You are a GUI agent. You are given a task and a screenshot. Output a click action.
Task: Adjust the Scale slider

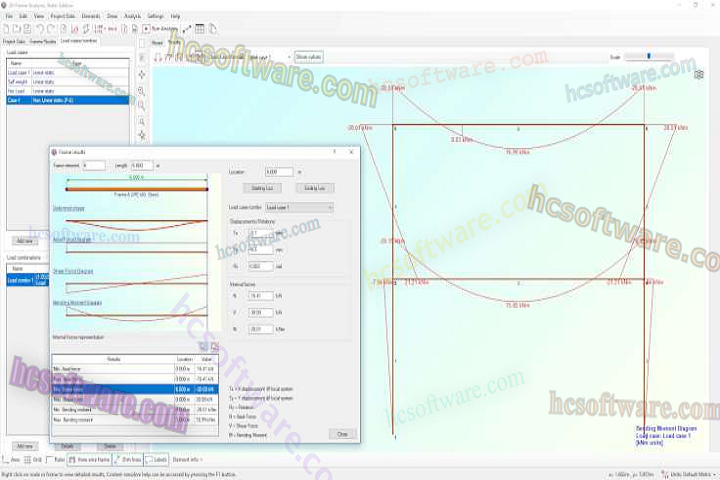tap(648, 56)
